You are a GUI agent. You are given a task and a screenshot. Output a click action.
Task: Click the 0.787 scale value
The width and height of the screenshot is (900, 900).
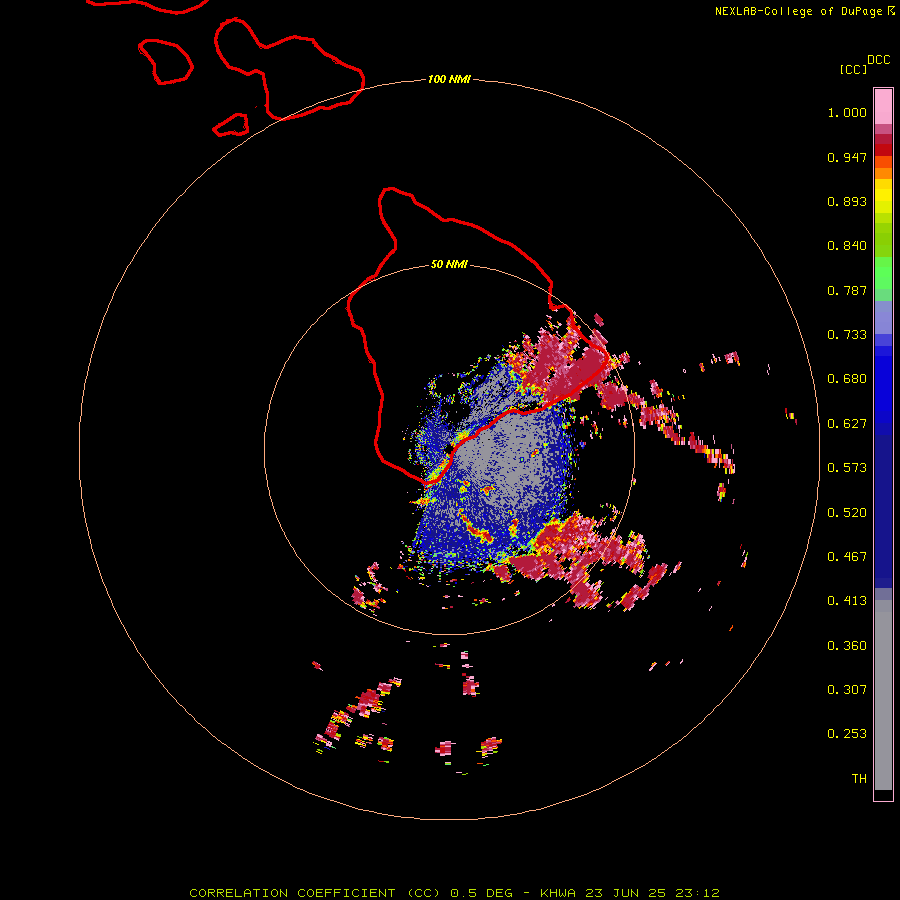tap(847, 290)
